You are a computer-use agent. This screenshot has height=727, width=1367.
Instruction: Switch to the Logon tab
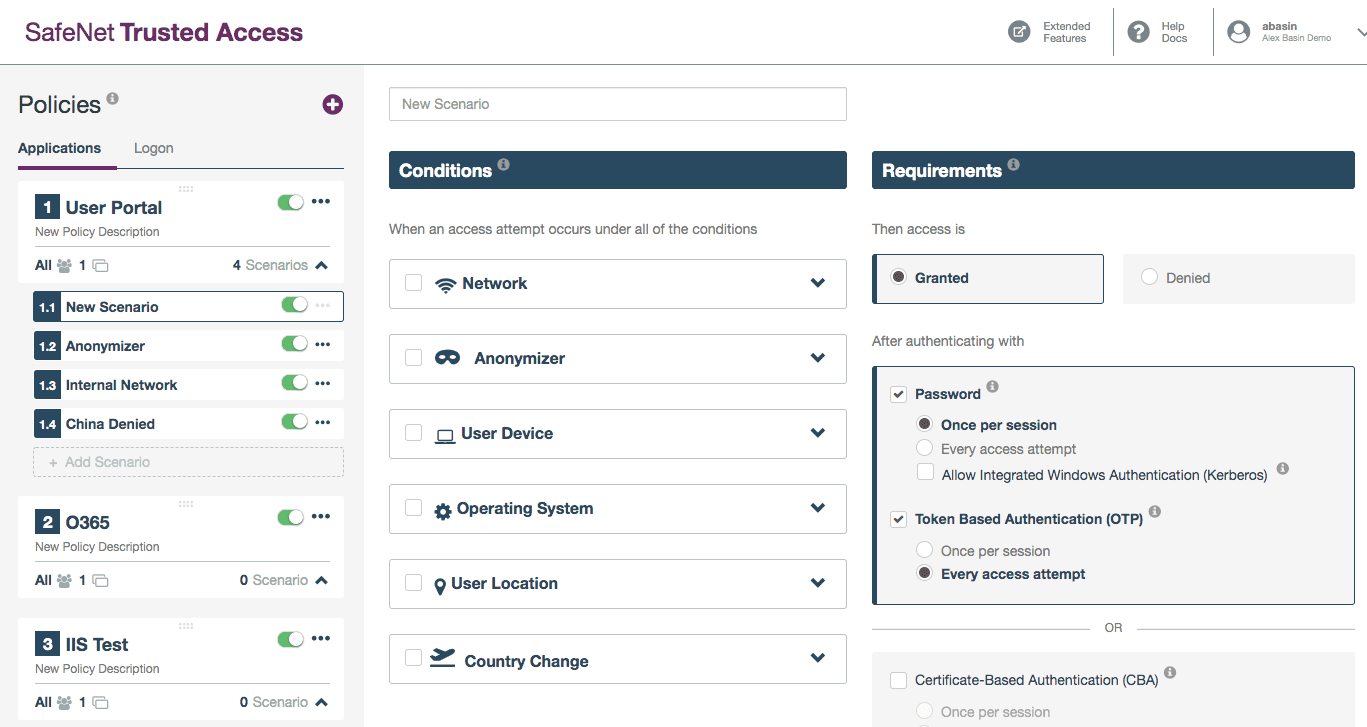click(154, 148)
